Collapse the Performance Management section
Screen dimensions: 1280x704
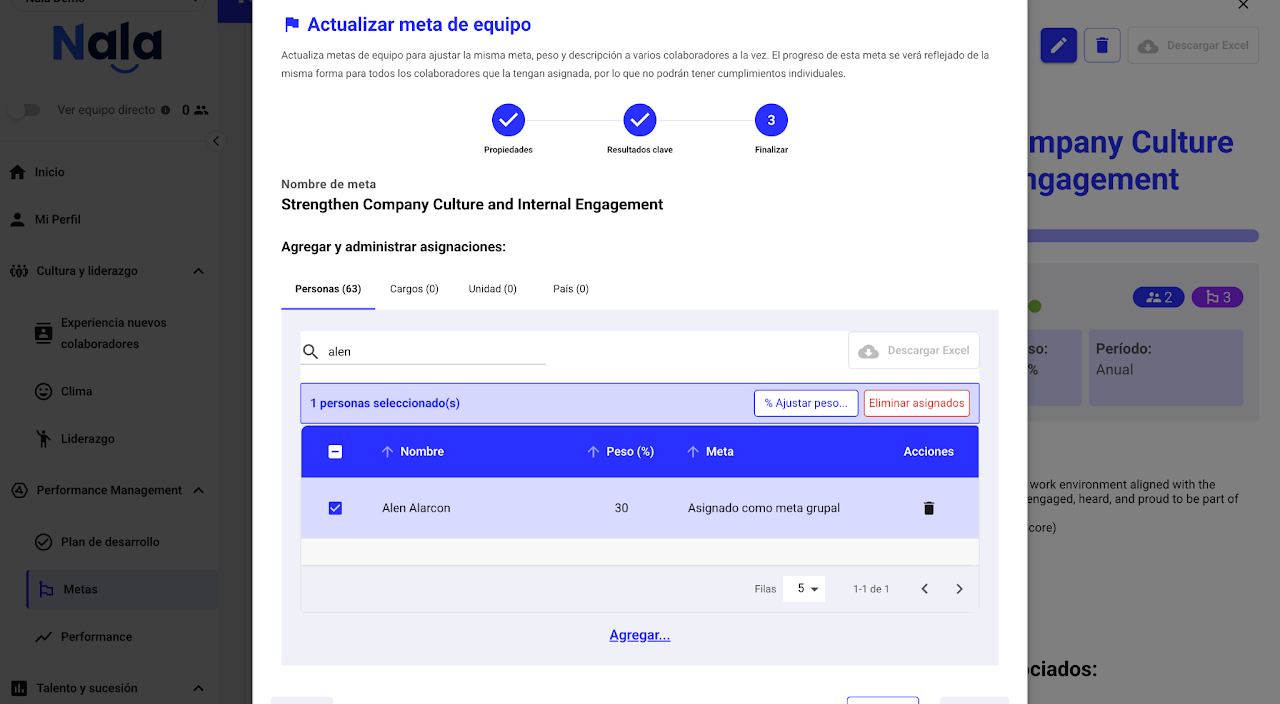point(198,490)
